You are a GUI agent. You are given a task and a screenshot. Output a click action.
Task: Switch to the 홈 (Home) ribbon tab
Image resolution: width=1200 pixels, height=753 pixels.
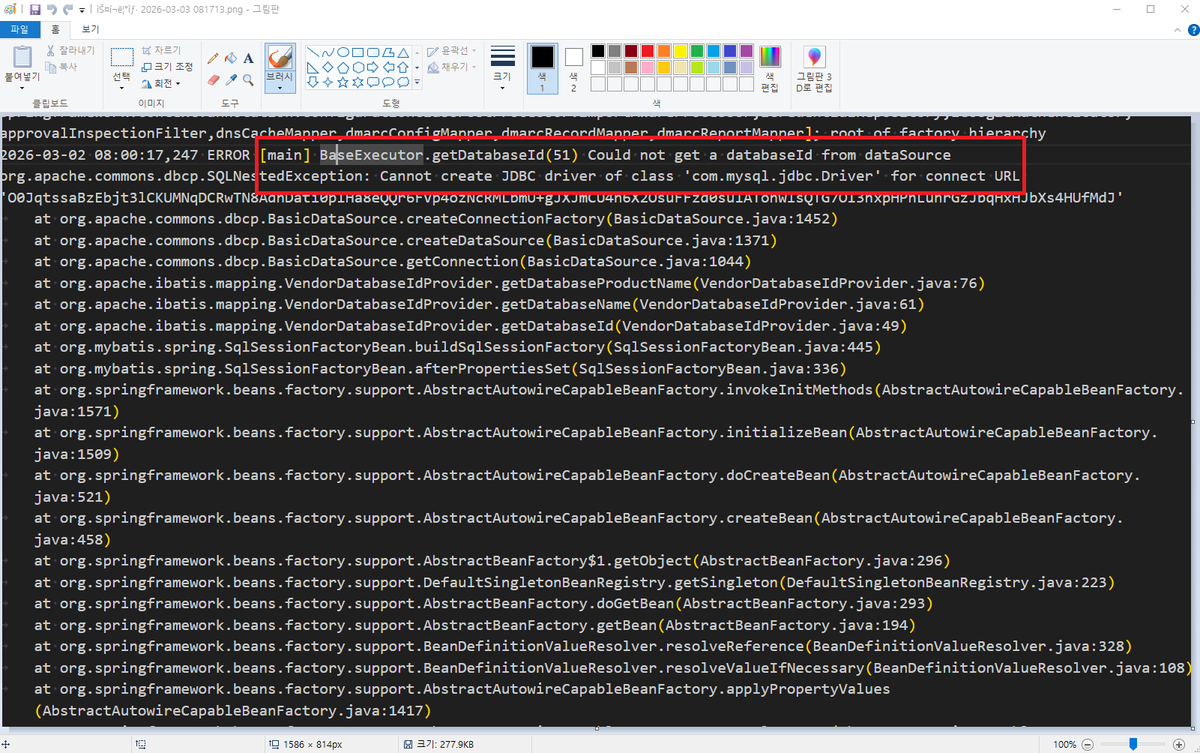56,29
